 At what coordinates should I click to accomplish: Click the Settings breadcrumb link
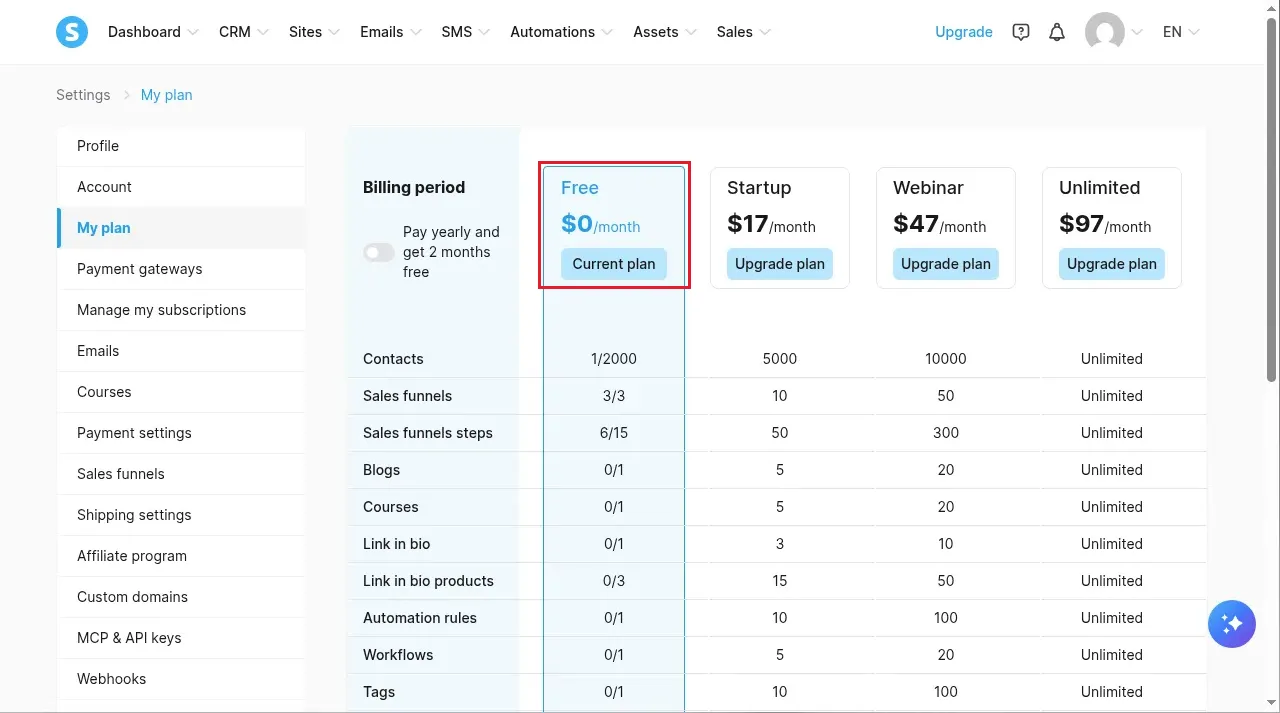click(83, 95)
